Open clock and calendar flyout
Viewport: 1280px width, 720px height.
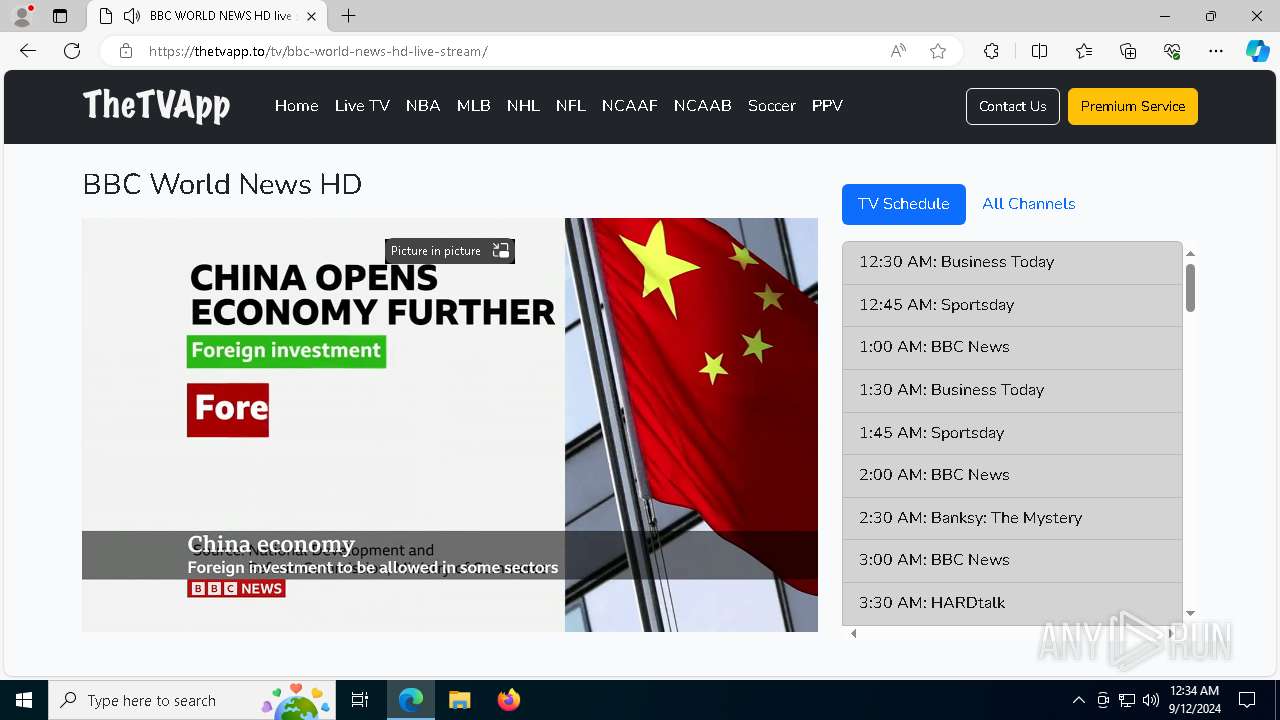pos(1195,700)
